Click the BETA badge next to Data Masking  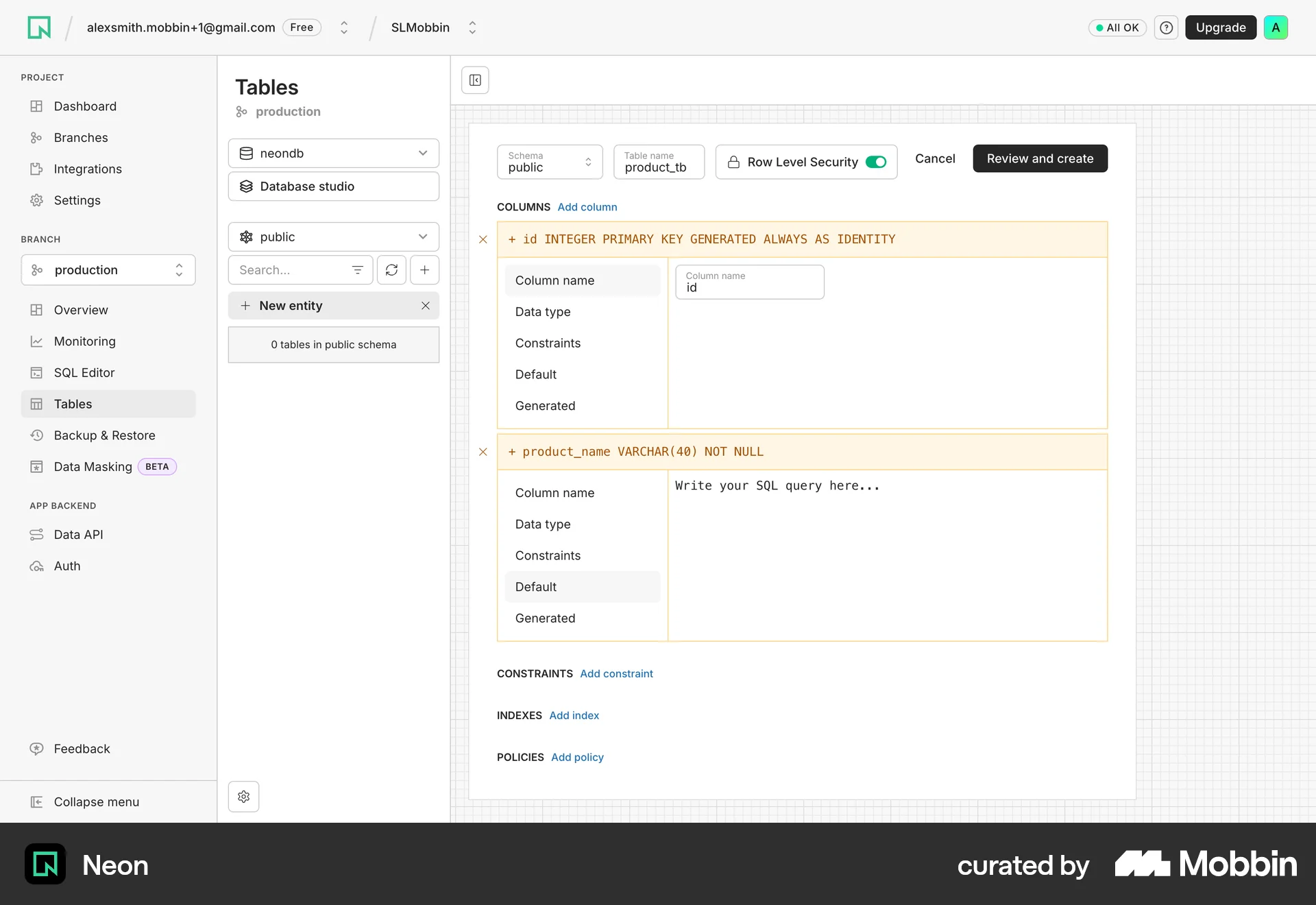point(157,467)
